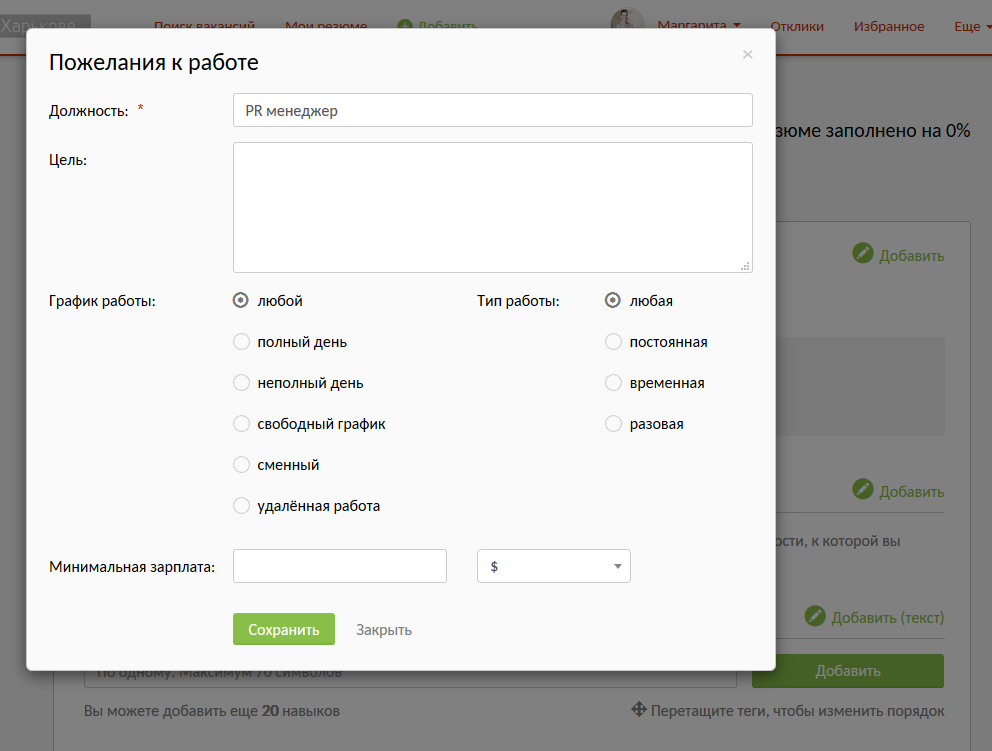Select 'временная' work type option
992x751 pixels.
point(614,383)
